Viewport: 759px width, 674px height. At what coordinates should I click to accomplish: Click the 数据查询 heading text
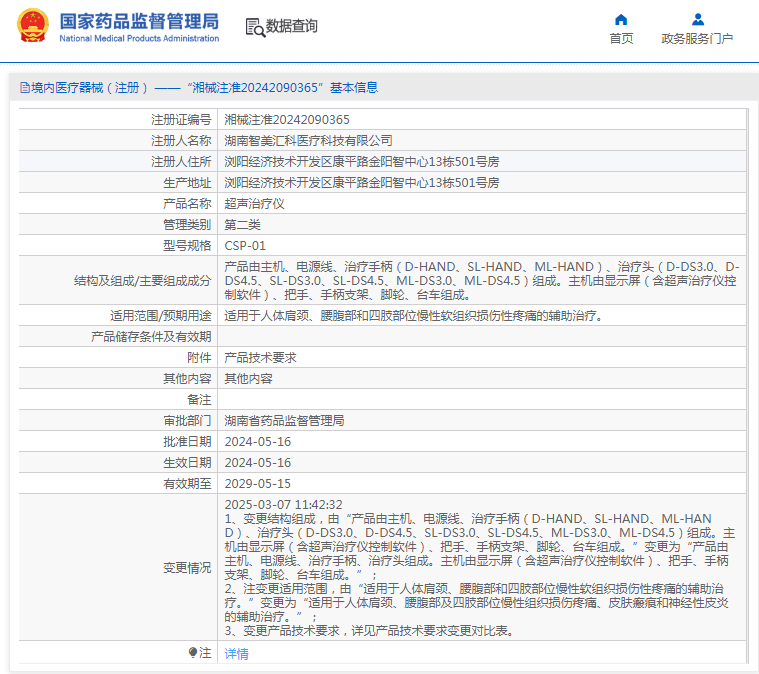click(x=292, y=27)
